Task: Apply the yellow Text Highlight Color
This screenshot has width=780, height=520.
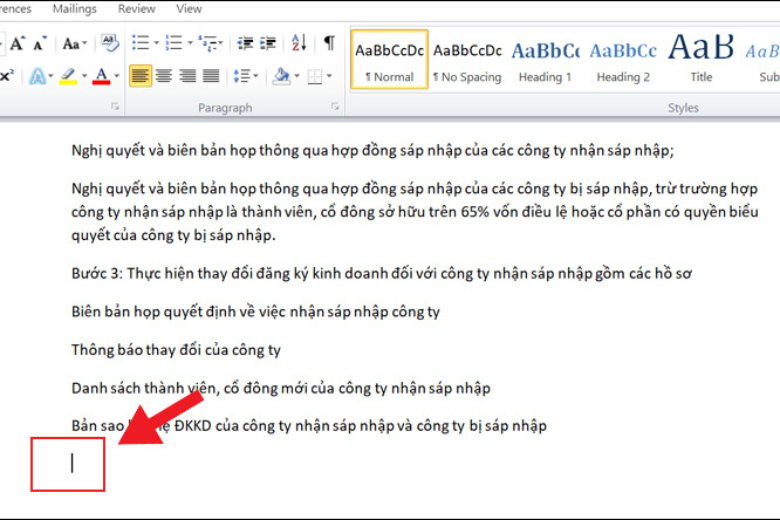Action: tap(68, 76)
